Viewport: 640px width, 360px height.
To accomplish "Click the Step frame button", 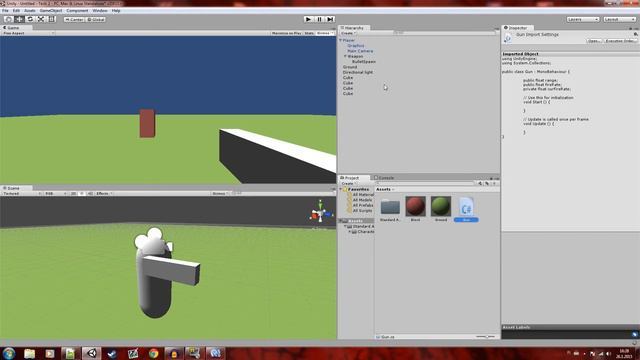I will pyautogui.click(x=330, y=19).
